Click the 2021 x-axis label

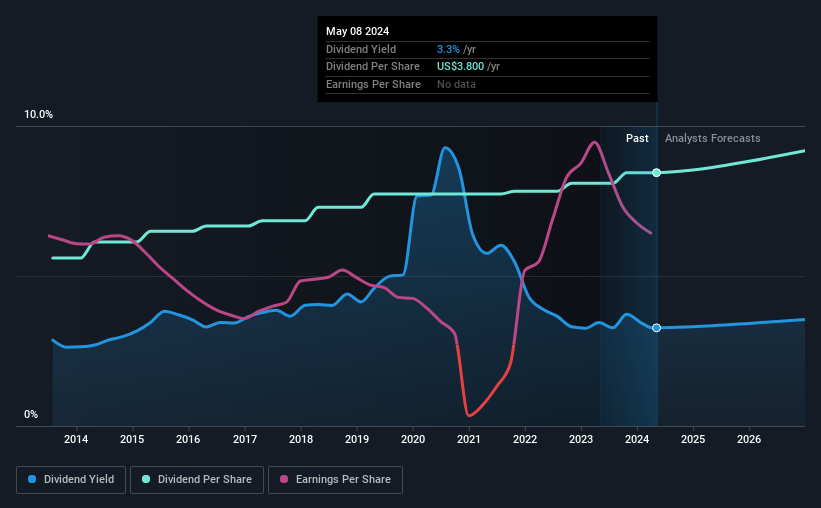click(x=469, y=439)
